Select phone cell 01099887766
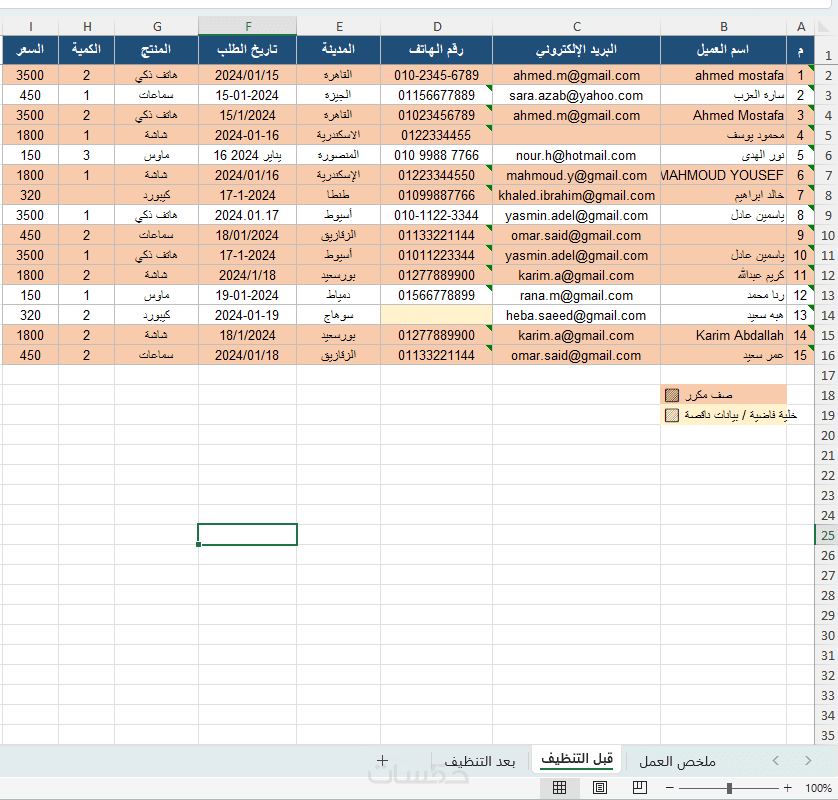This screenshot has height=800, width=838. [437, 196]
